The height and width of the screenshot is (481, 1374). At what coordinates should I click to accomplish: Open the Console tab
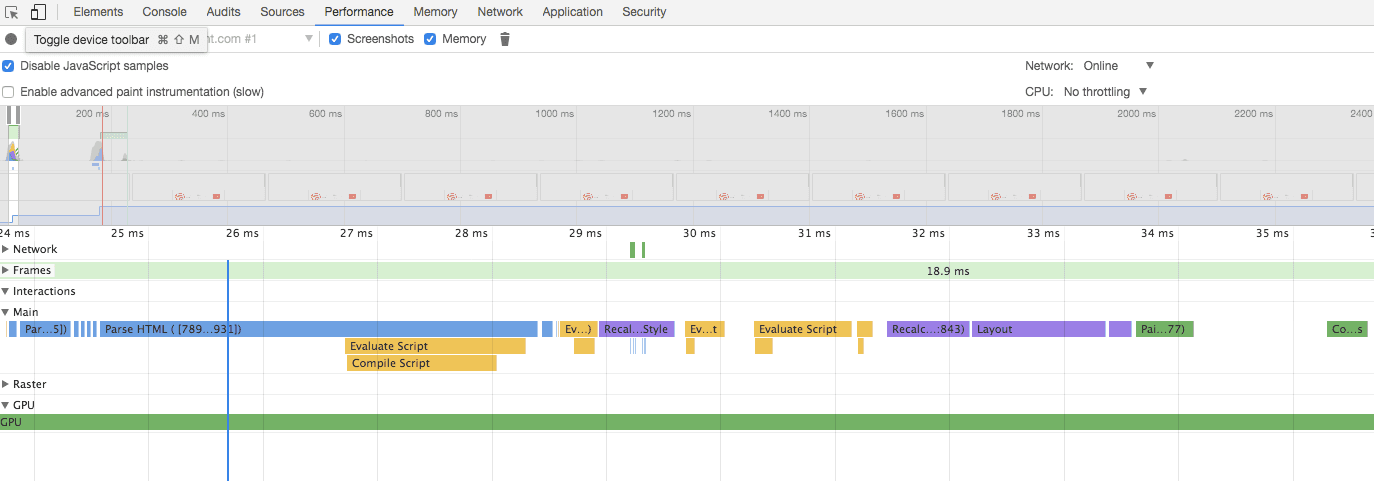(164, 12)
